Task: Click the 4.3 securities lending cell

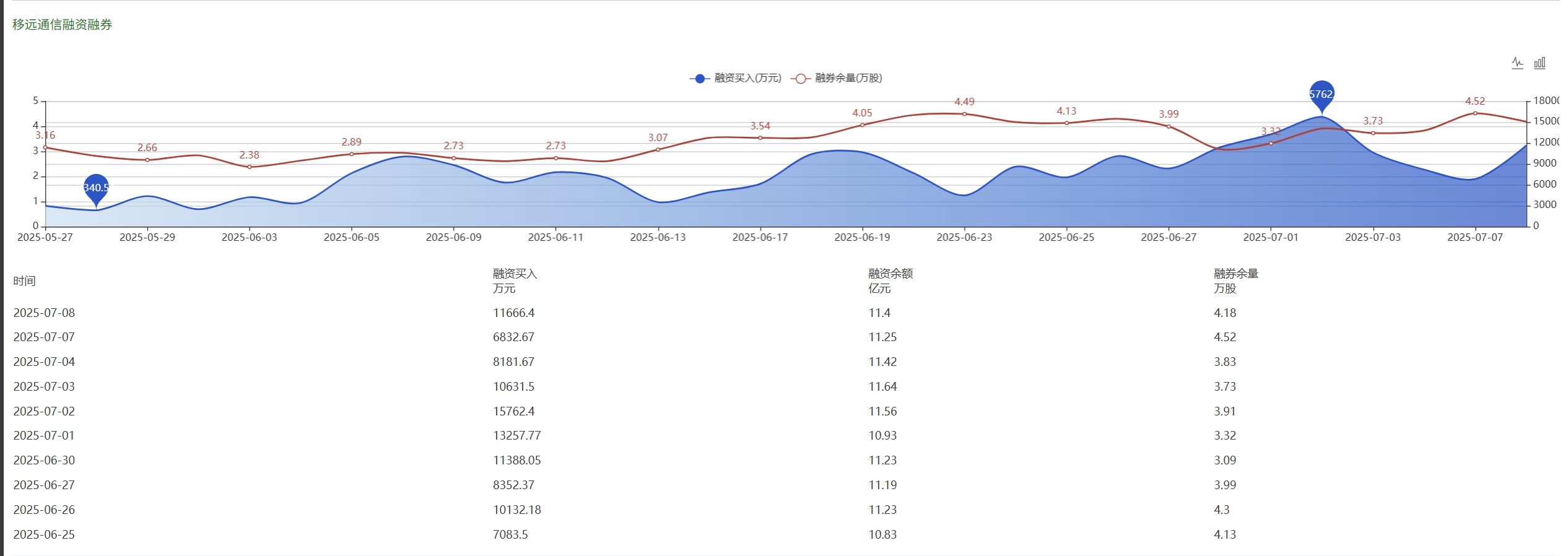Action: pyautogui.click(x=1222, y=510)
